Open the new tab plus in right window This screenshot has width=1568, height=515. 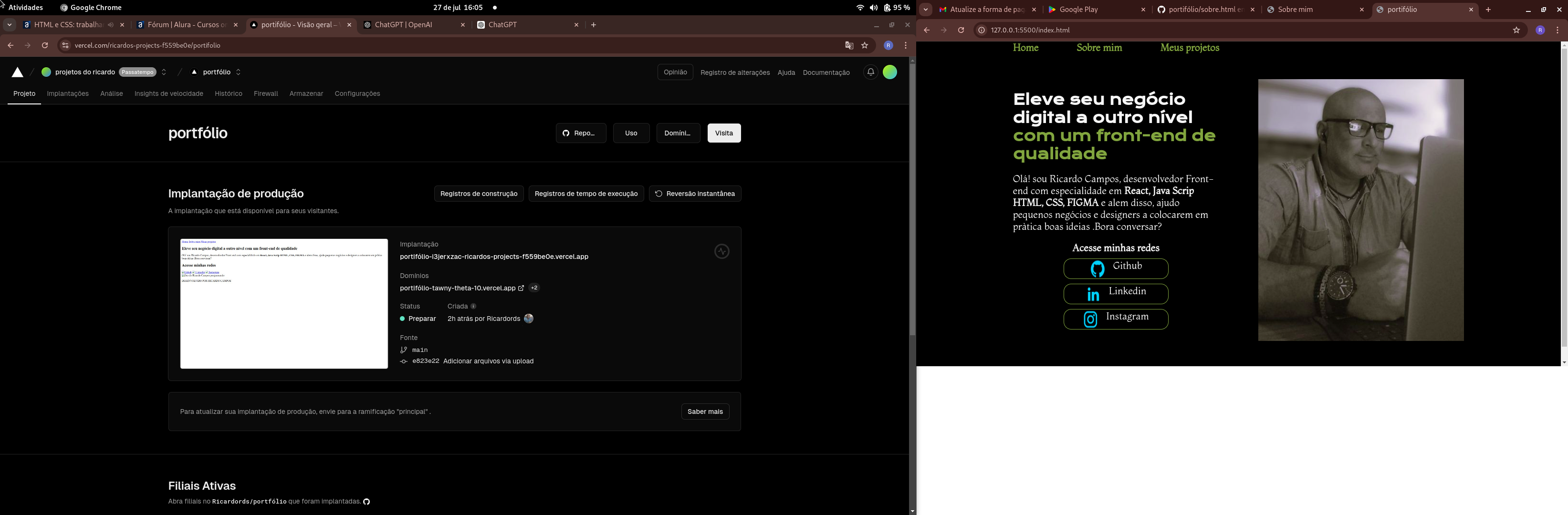point(1488,10)
